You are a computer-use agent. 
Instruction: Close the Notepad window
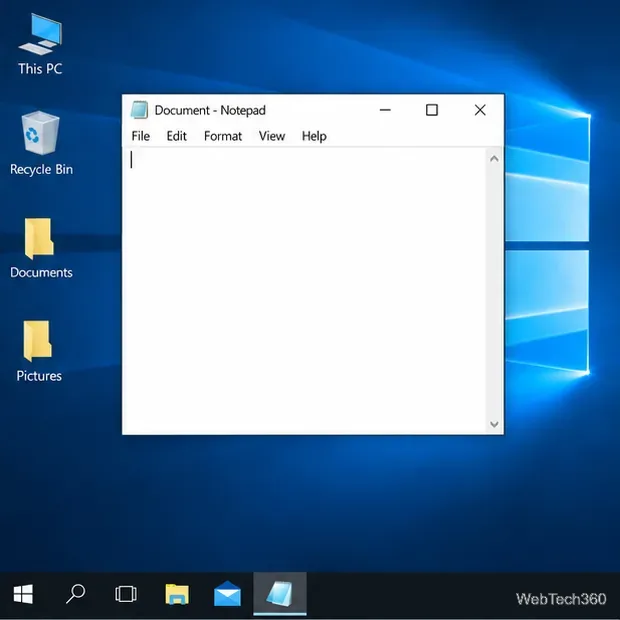tap(480, 110)
